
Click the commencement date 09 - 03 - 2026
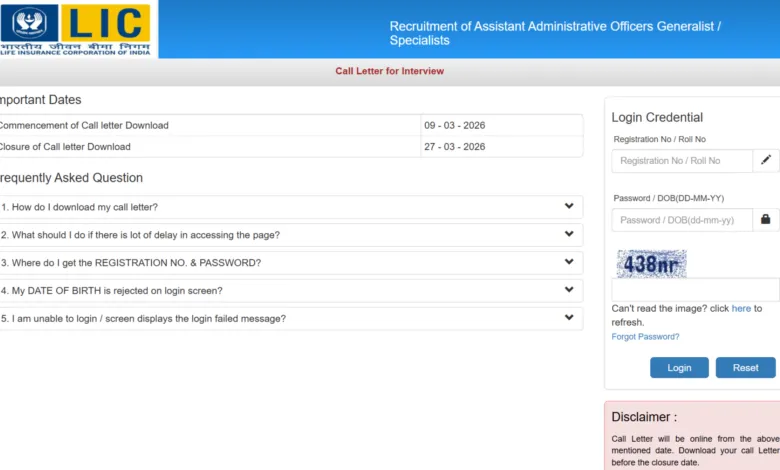pyautogui.click(x=455, y=125)
